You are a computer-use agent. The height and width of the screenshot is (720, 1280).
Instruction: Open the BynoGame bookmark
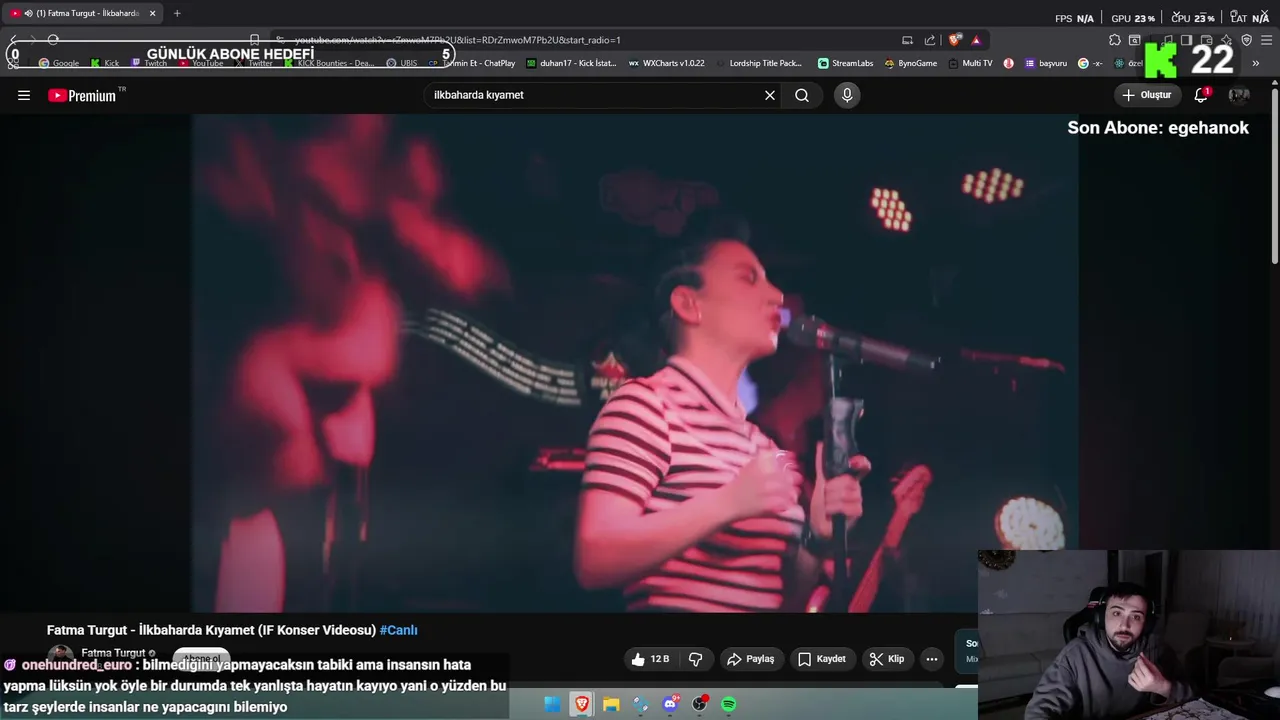pyautogui.click(x=910, y=63)
